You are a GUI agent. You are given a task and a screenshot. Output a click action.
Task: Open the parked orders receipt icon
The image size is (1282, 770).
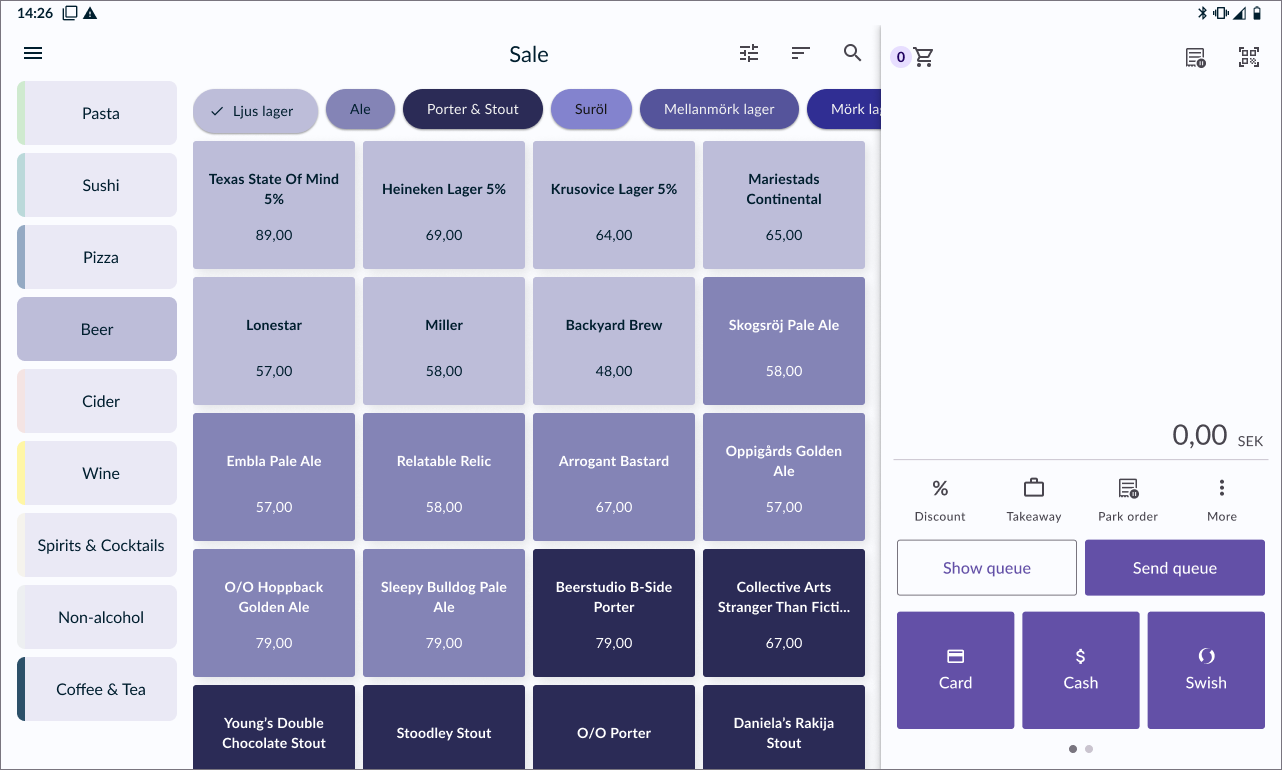tap(1195, 58)
